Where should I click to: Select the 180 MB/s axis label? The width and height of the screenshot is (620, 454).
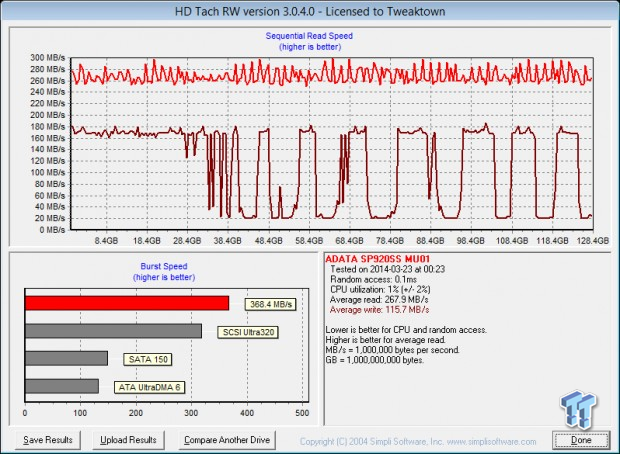(47, 127)
